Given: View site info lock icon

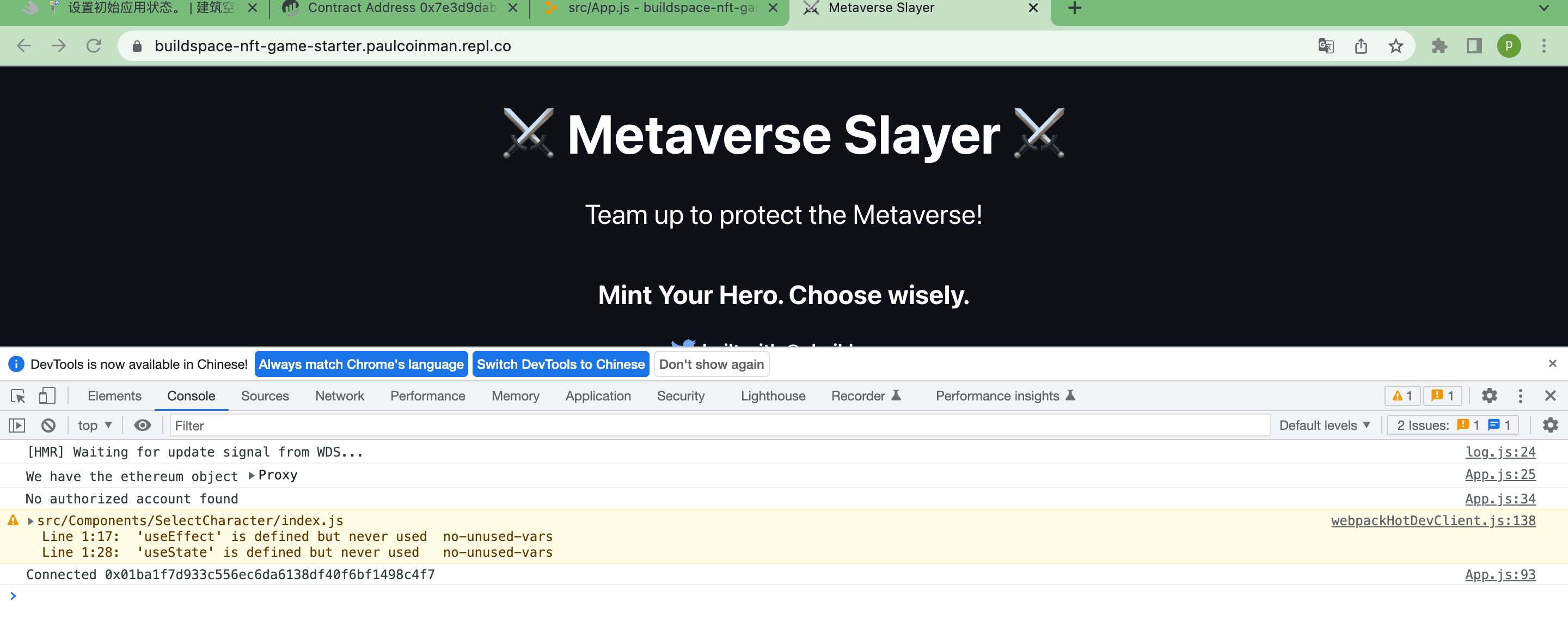Looking at the screenshot, I should pyautogui.click(x=137, y=46).
